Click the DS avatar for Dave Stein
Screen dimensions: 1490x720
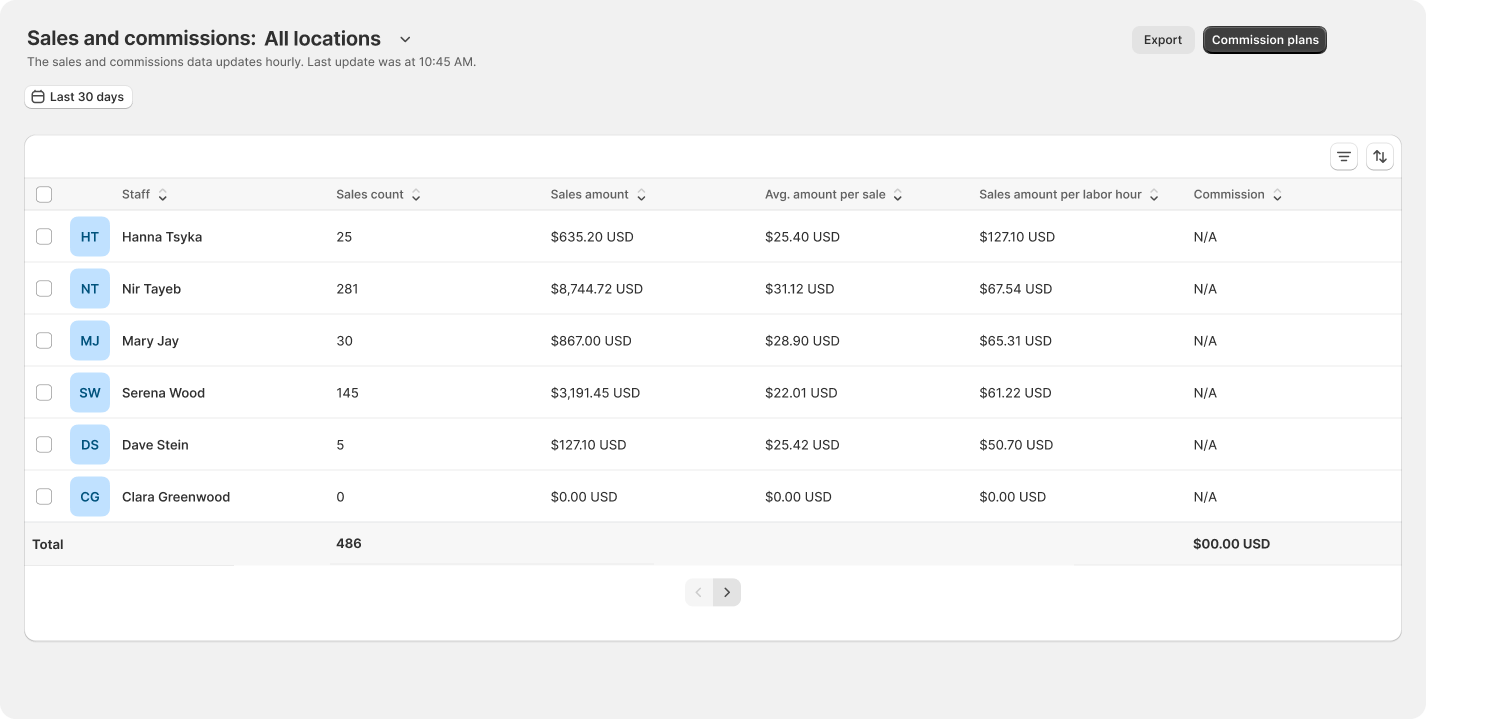click(x=90, y=445)
